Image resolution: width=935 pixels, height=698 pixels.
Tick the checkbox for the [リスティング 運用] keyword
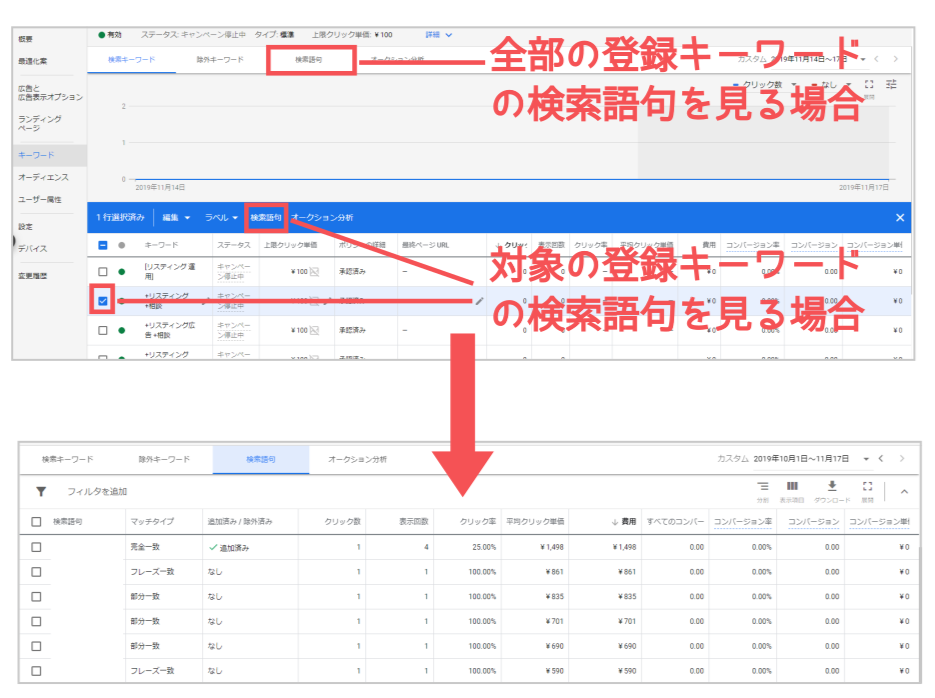103,272
